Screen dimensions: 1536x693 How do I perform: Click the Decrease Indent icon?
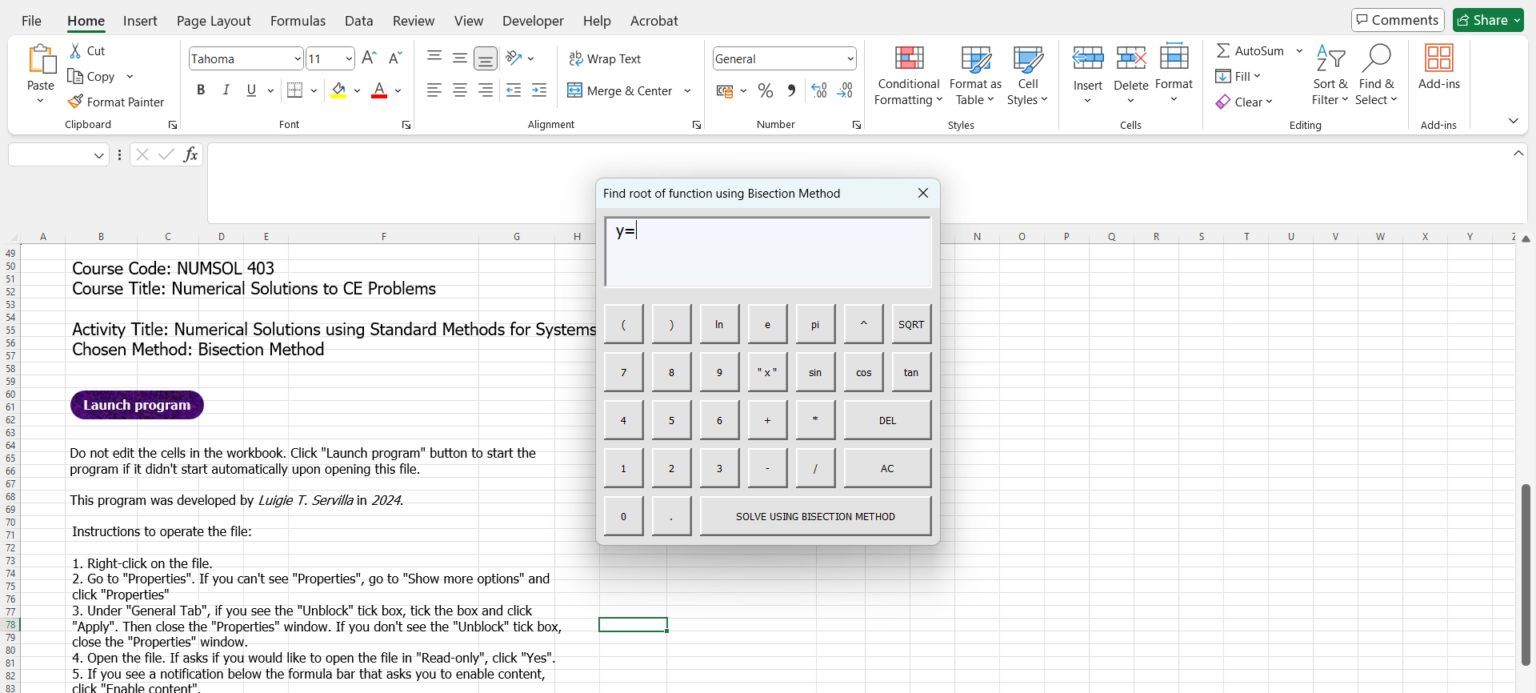point(513,90)
